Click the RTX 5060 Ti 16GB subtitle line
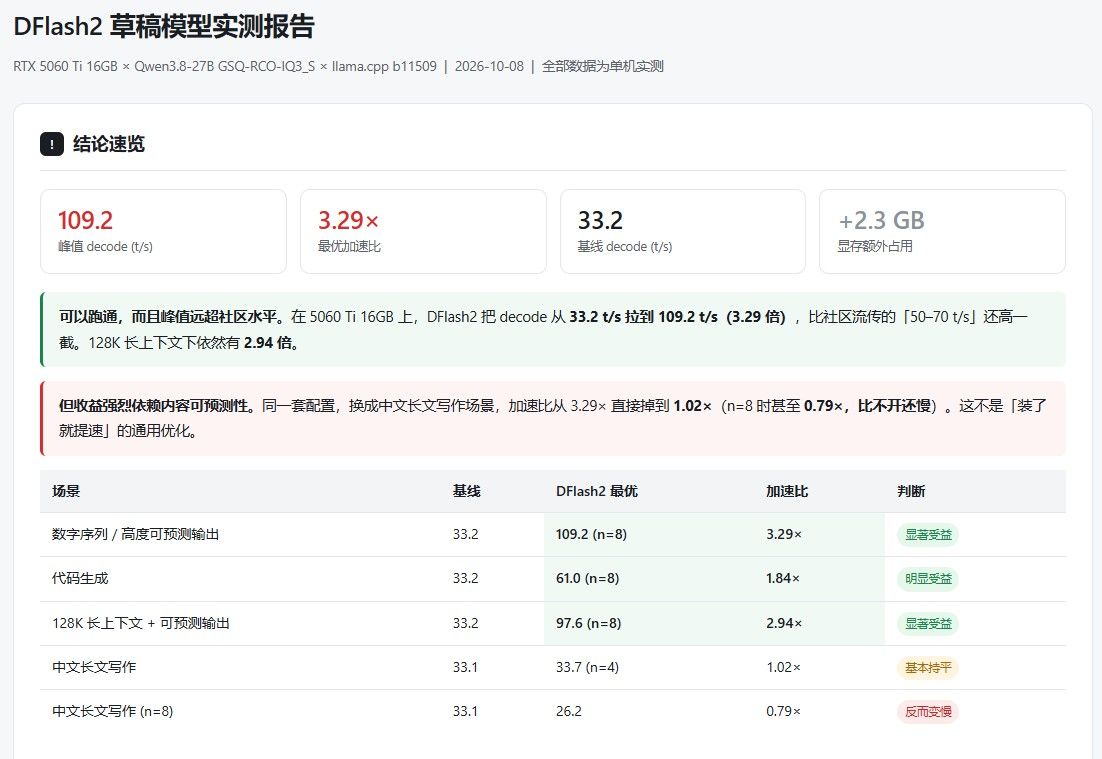Viewport: 1102px width, 759px height. point(339,66)
